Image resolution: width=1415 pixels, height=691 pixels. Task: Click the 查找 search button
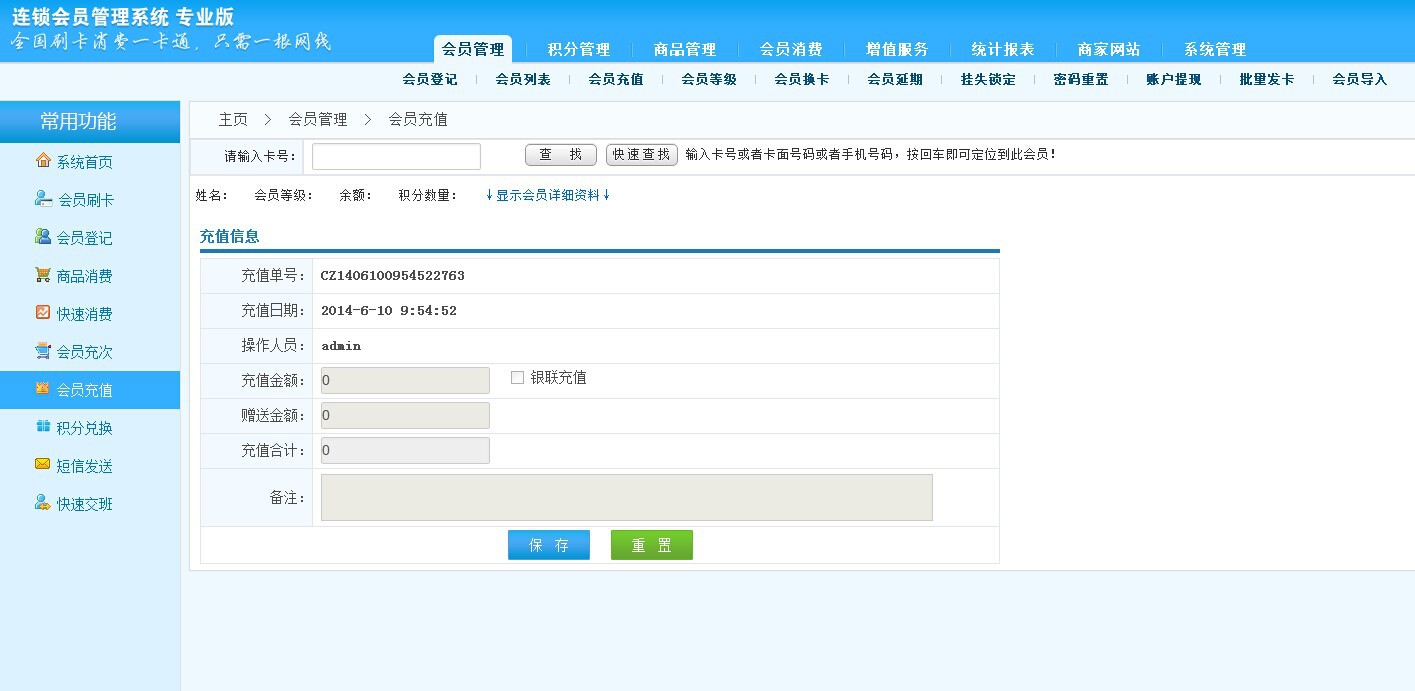[x=561, y=155]
